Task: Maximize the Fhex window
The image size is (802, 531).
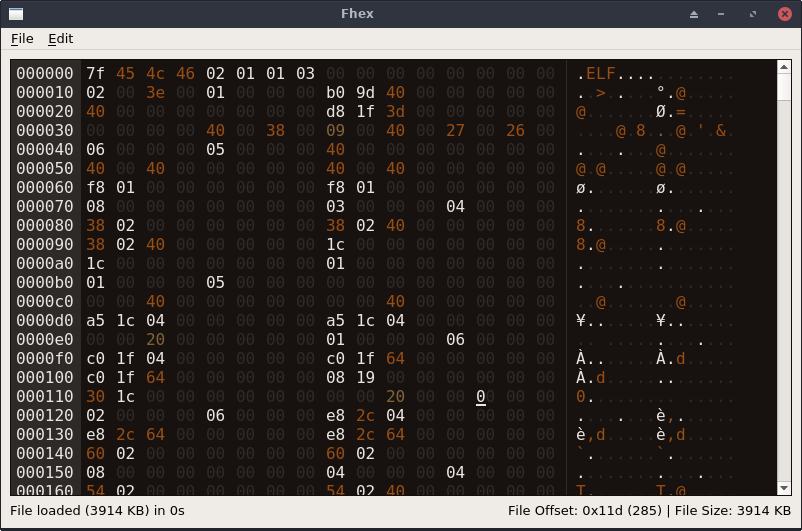Action: tap(752, 14)
